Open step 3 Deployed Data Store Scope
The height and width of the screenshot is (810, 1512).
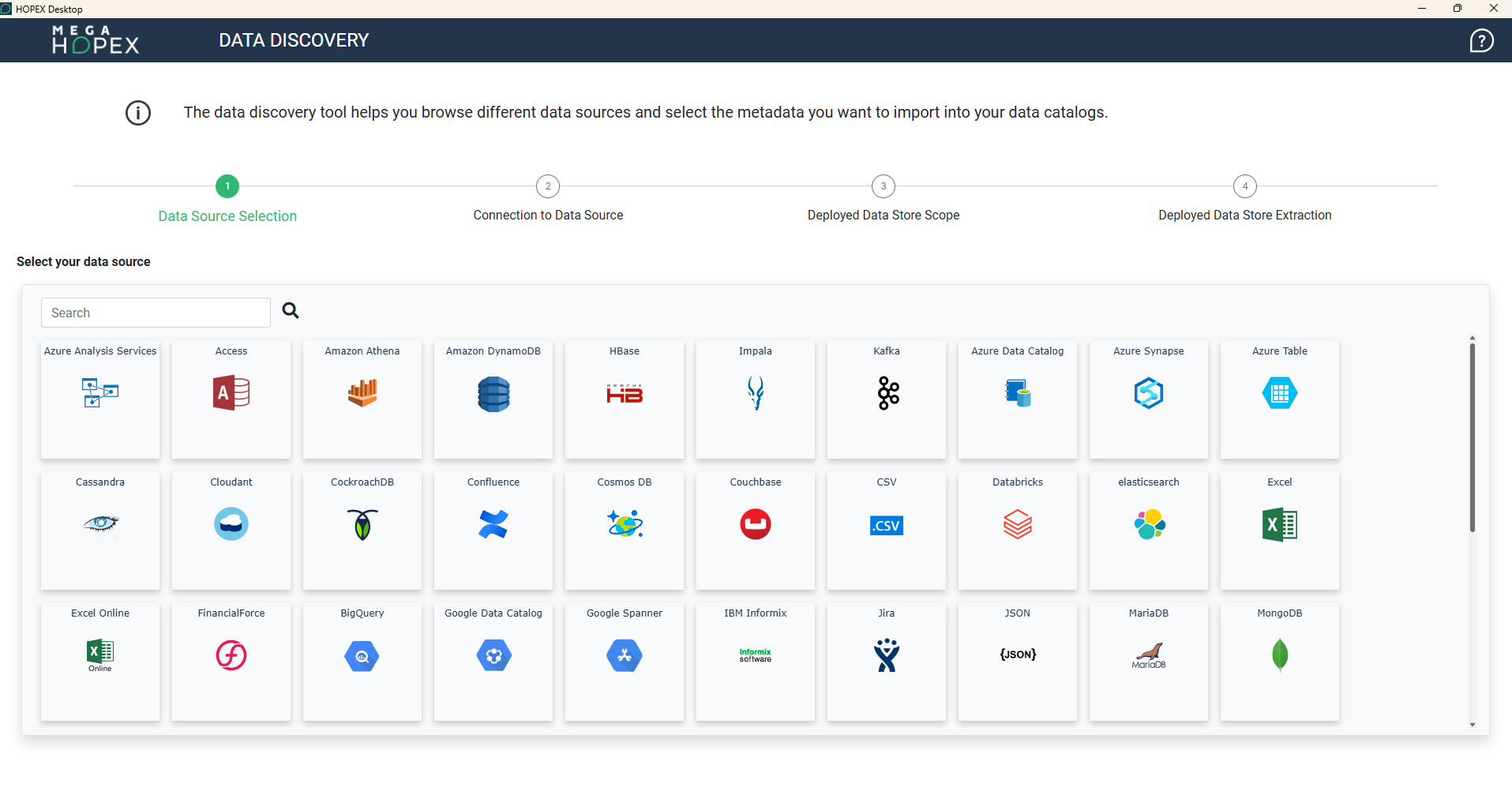[x=884, y=186]
